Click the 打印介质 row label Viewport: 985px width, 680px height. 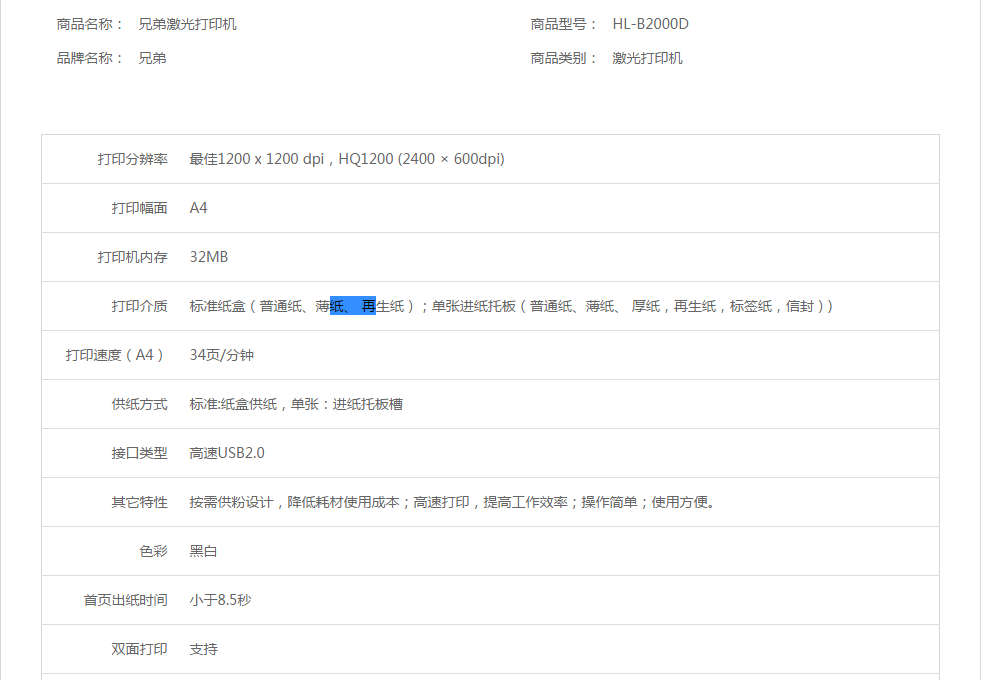click(139, 307)
